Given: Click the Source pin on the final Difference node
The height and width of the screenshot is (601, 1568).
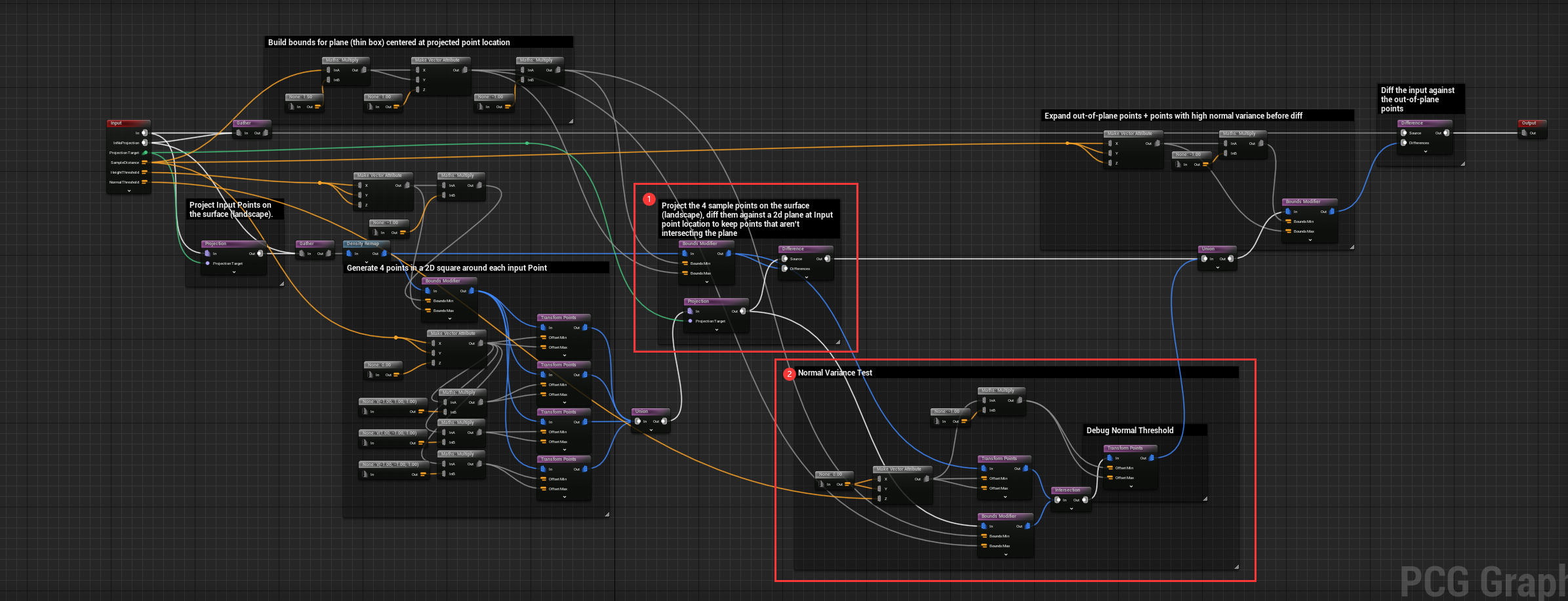Looking at the screenshot, I should point(1403,133).
